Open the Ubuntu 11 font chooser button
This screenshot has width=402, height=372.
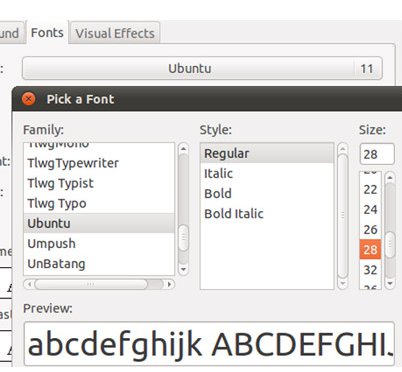[x=202, y=68]
